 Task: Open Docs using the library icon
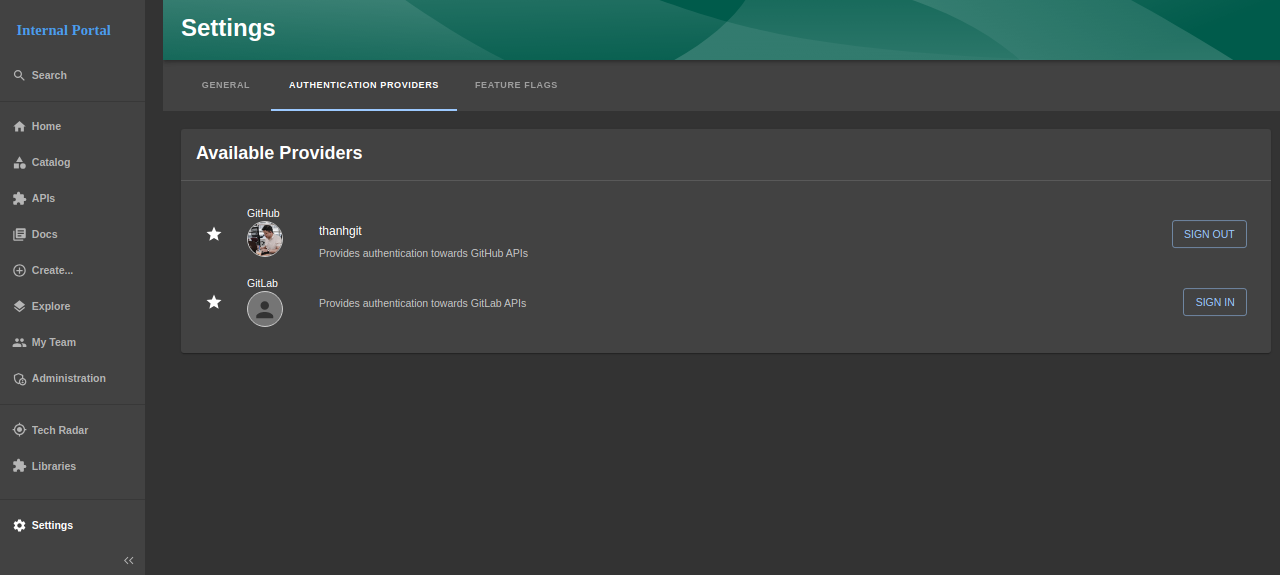coord(19,235)
